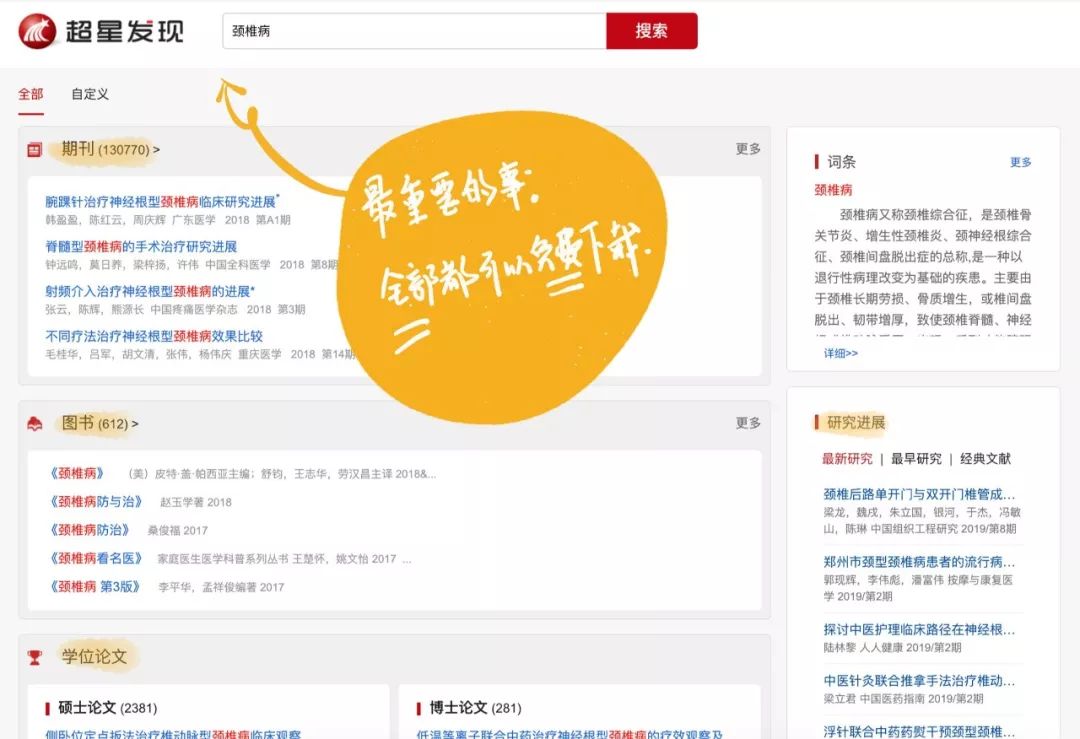Screen dimensions: 1080x739
Task: Click author line 张云, 陈辉, 熊源长 中国疼痛医学杂志
Action: [x=175, y=309]
